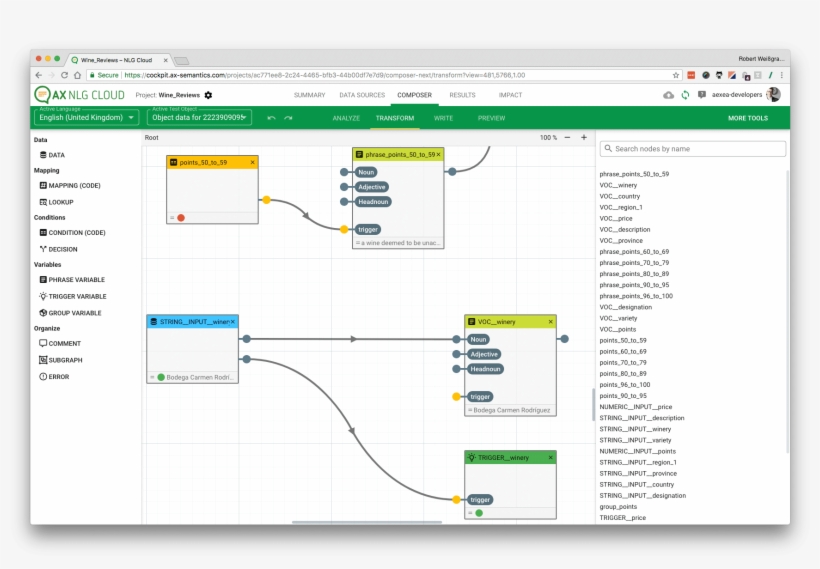Viewport: 820px width, 569px height.
Task: Select VOC__country in the node list
Action: 619,196
